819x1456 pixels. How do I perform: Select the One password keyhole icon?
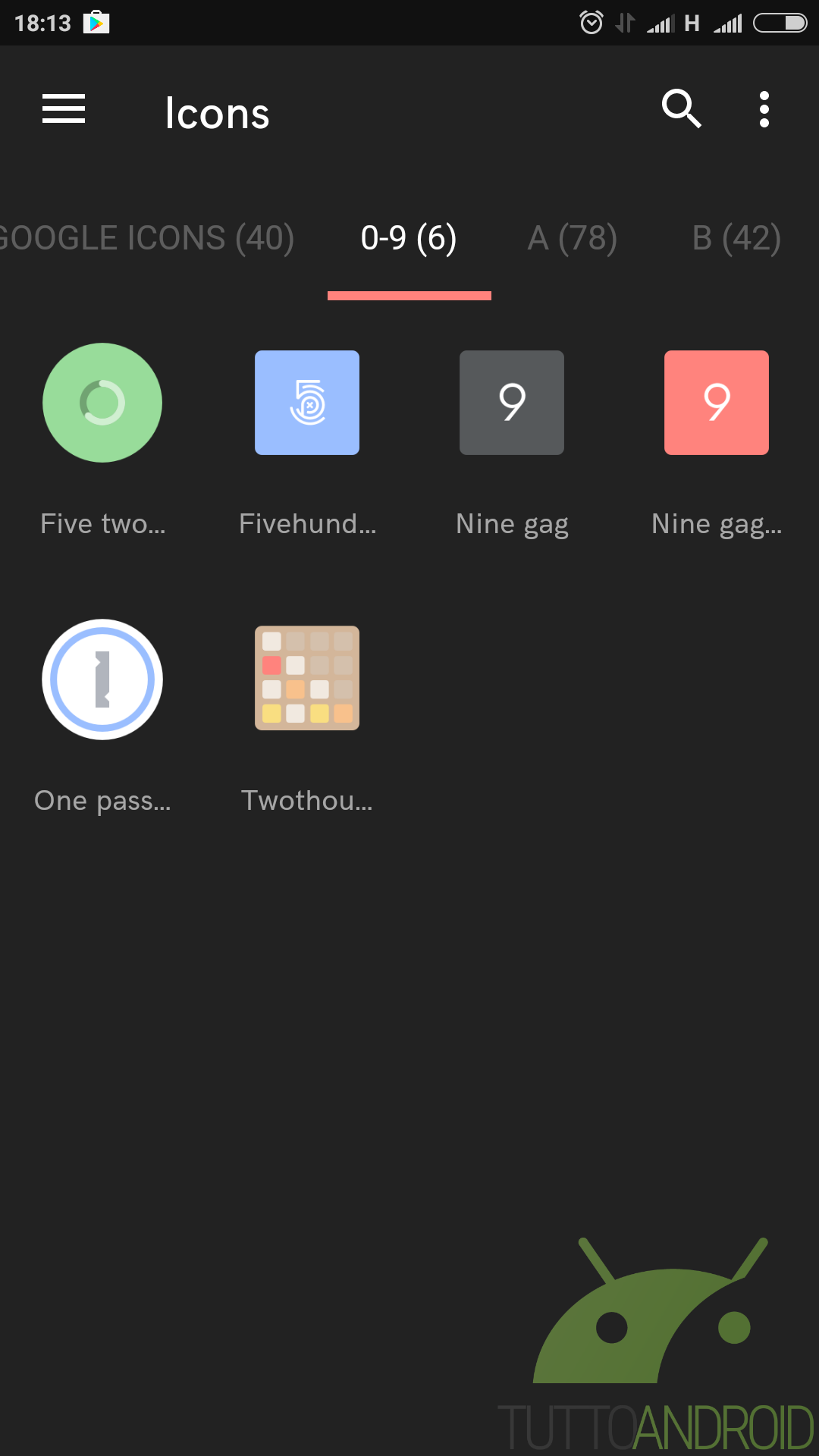pos(102,679)
